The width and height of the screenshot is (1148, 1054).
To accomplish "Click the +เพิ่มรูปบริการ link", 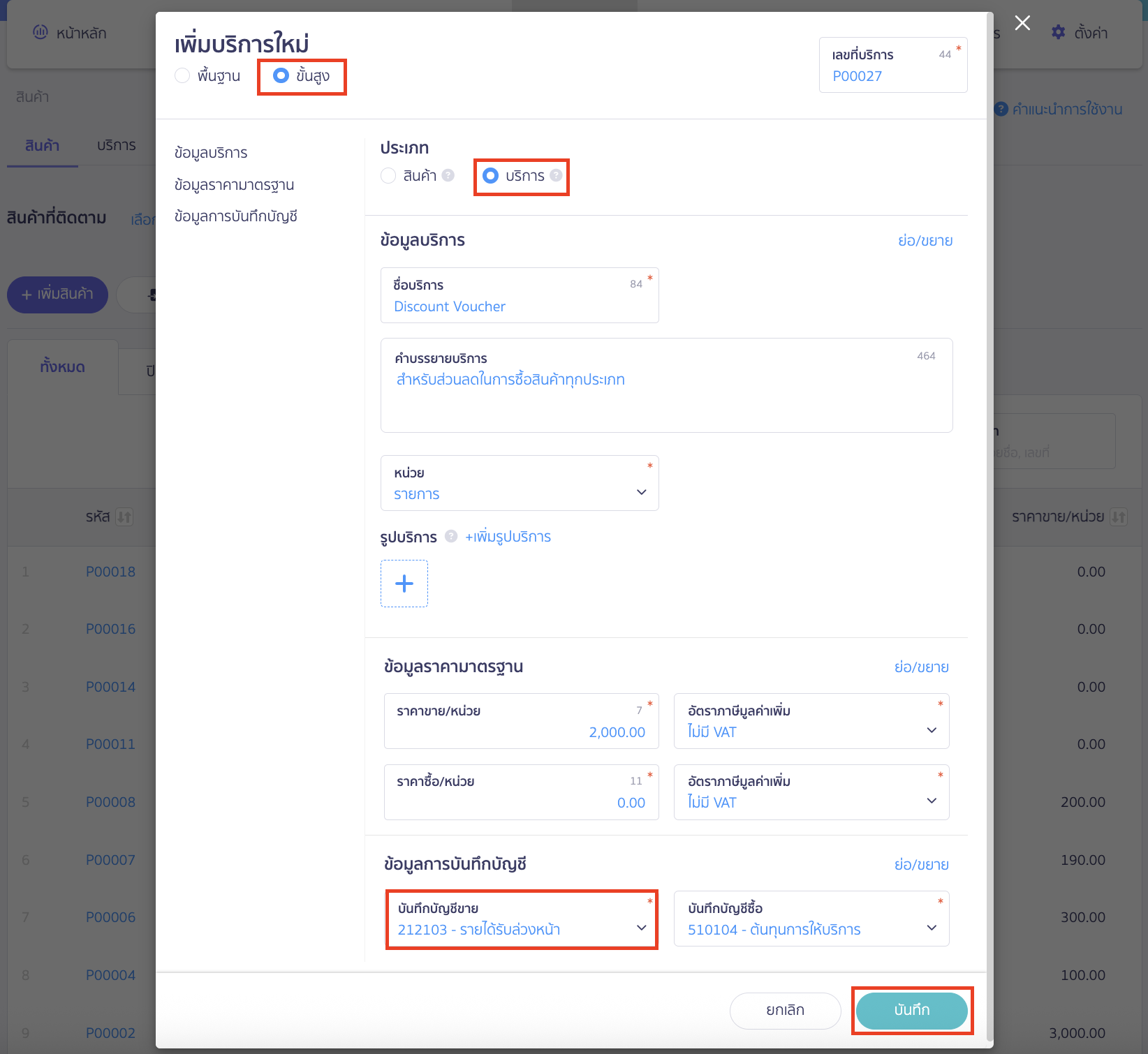I will 508,537.
